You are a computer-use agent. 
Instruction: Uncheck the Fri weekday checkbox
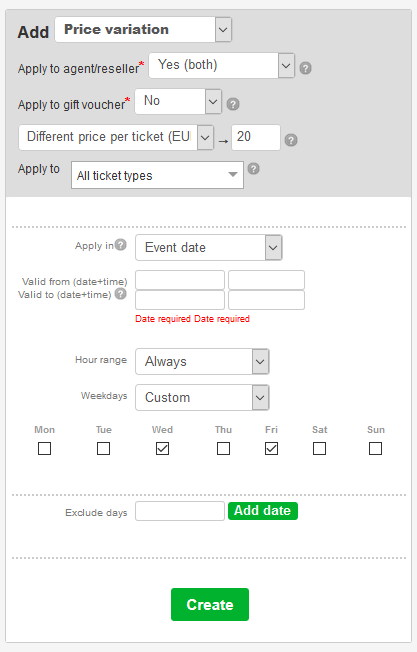point(271,449)
